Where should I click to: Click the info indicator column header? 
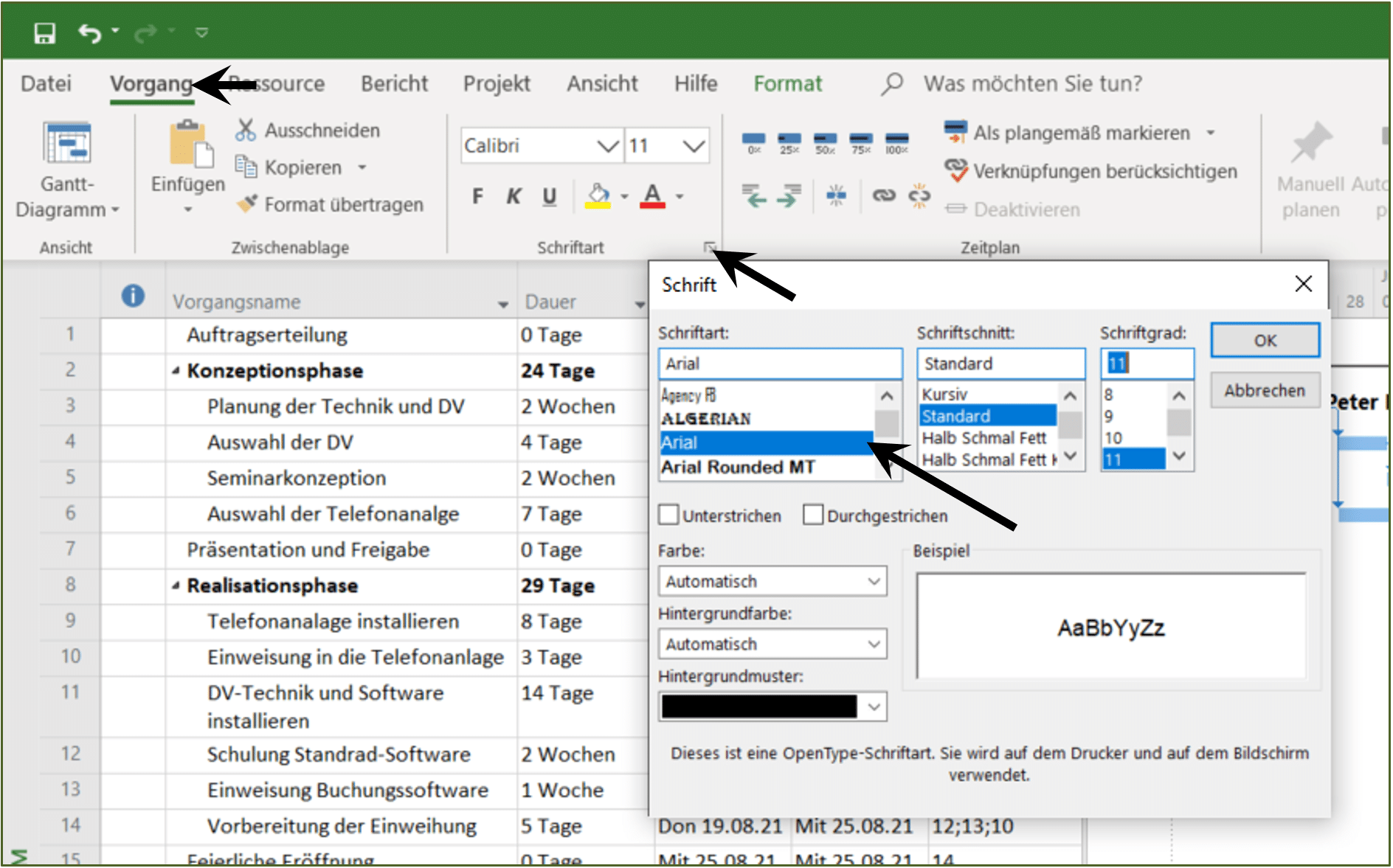[x=133, y=296]
